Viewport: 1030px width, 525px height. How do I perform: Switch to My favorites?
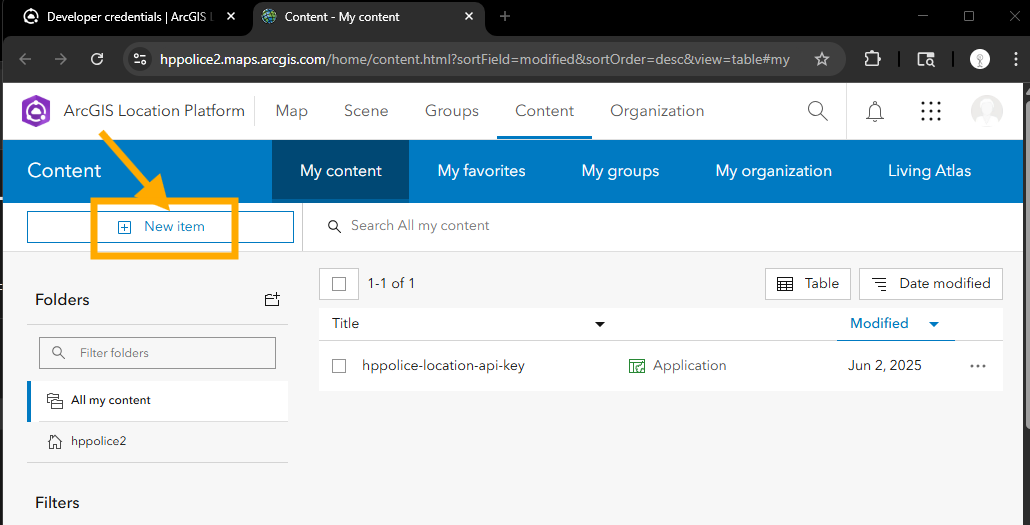coord(481,171)
